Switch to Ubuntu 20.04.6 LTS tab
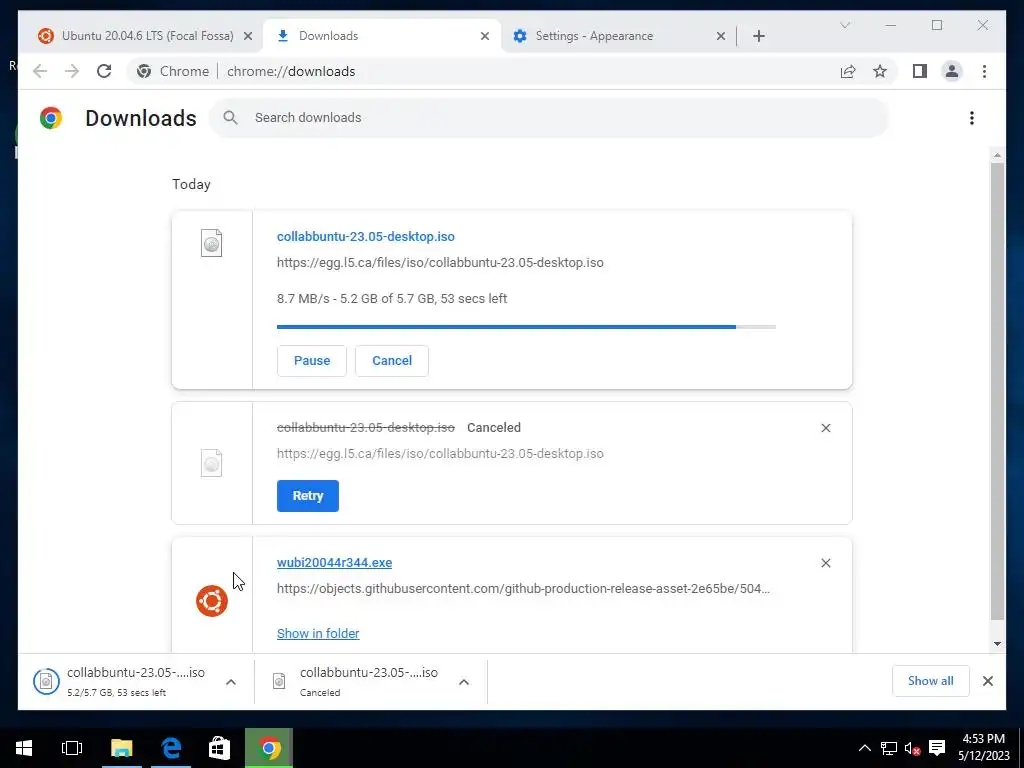The height and width of the screenshot is (768, 1024). 147,36
